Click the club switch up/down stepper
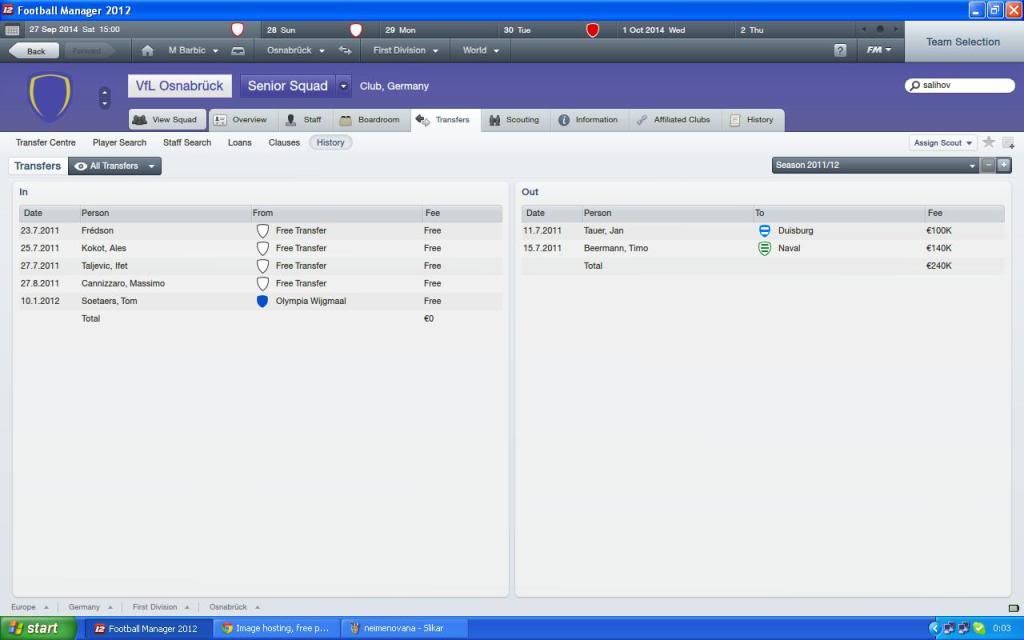The width and height of the screenshot is (1024, 640). coord(104,98)
